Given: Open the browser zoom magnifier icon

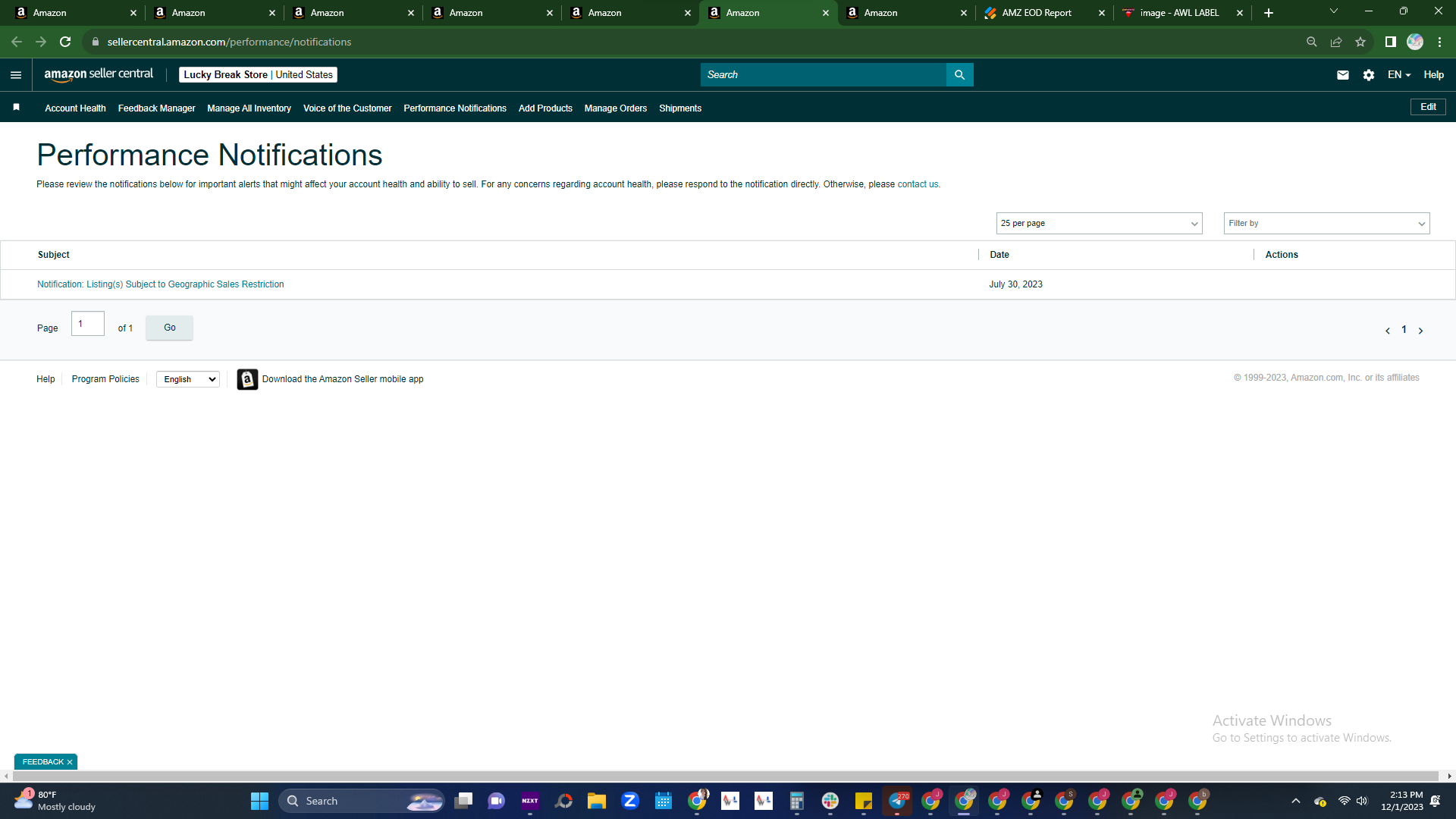Looking at the screenshot, I should tap(1312, 42).
